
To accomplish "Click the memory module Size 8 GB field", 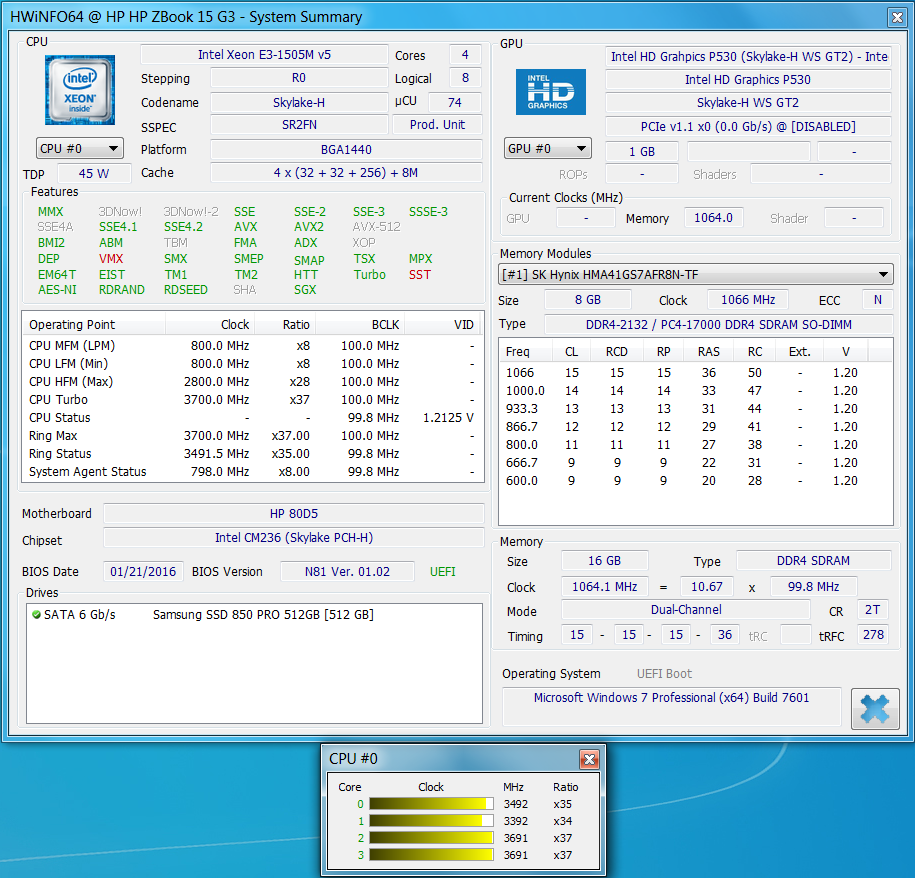I will pos(588,299).
